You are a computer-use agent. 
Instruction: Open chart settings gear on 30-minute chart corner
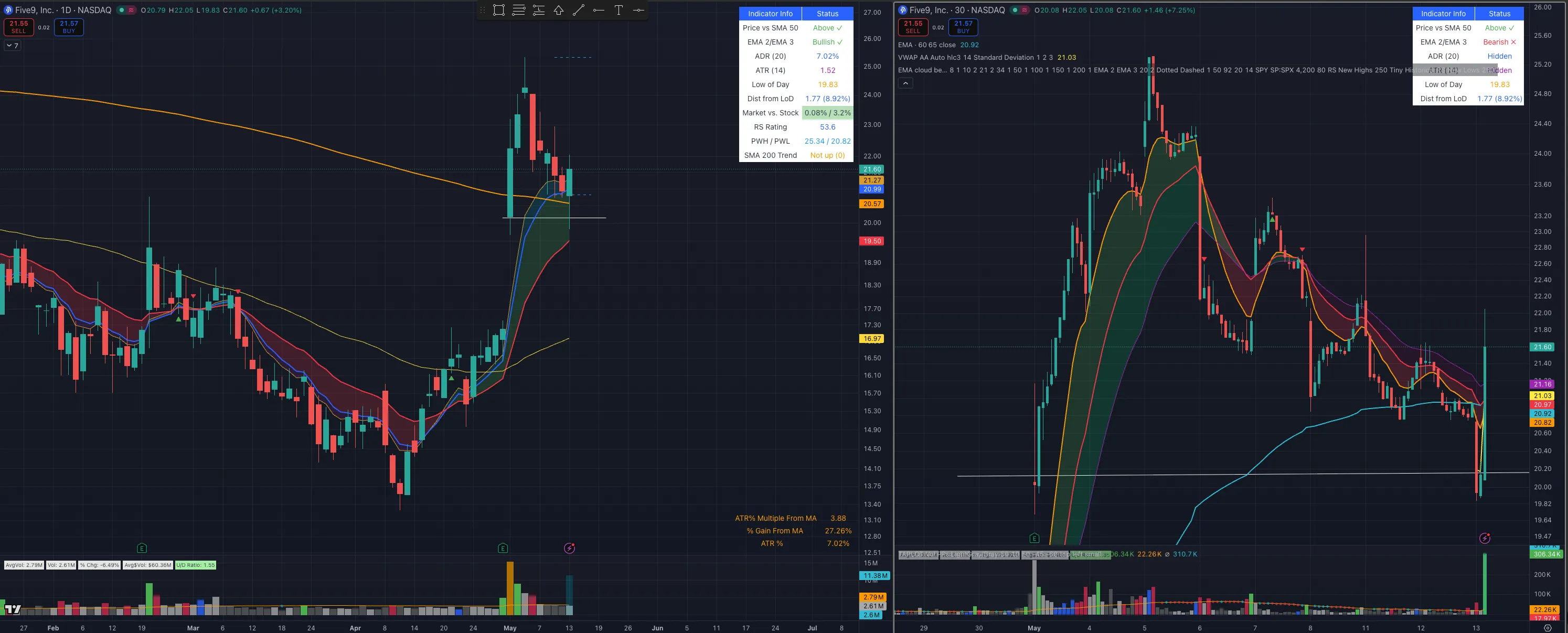(x=1548, y=628)
